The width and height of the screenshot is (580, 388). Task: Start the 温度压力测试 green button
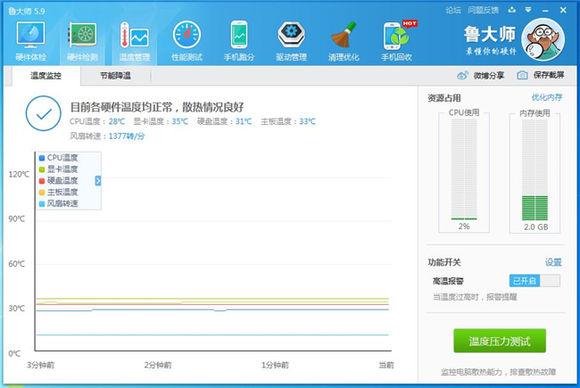click(500, 341)
